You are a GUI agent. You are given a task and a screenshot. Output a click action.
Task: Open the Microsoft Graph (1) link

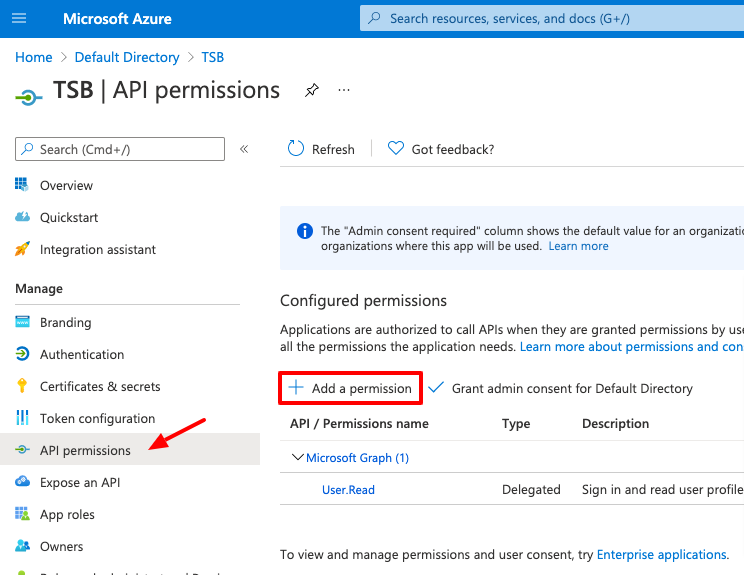tap(357, 457)
